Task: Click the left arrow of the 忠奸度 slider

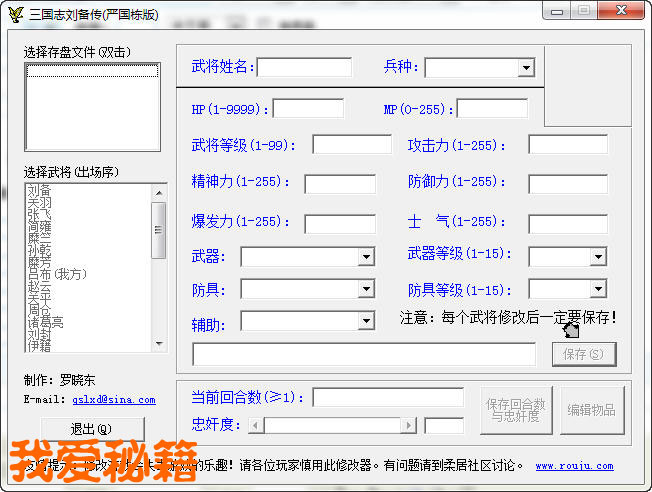Action: tap(256, 426)
